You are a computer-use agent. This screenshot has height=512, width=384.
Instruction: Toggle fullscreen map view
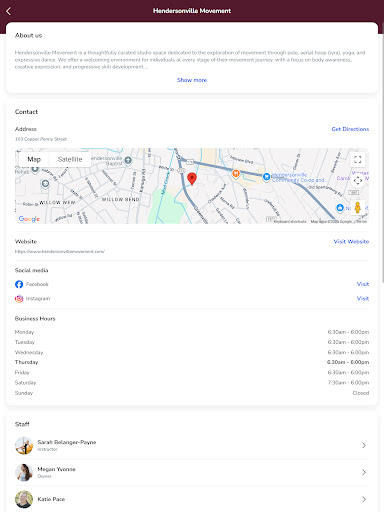pos(358,159)
